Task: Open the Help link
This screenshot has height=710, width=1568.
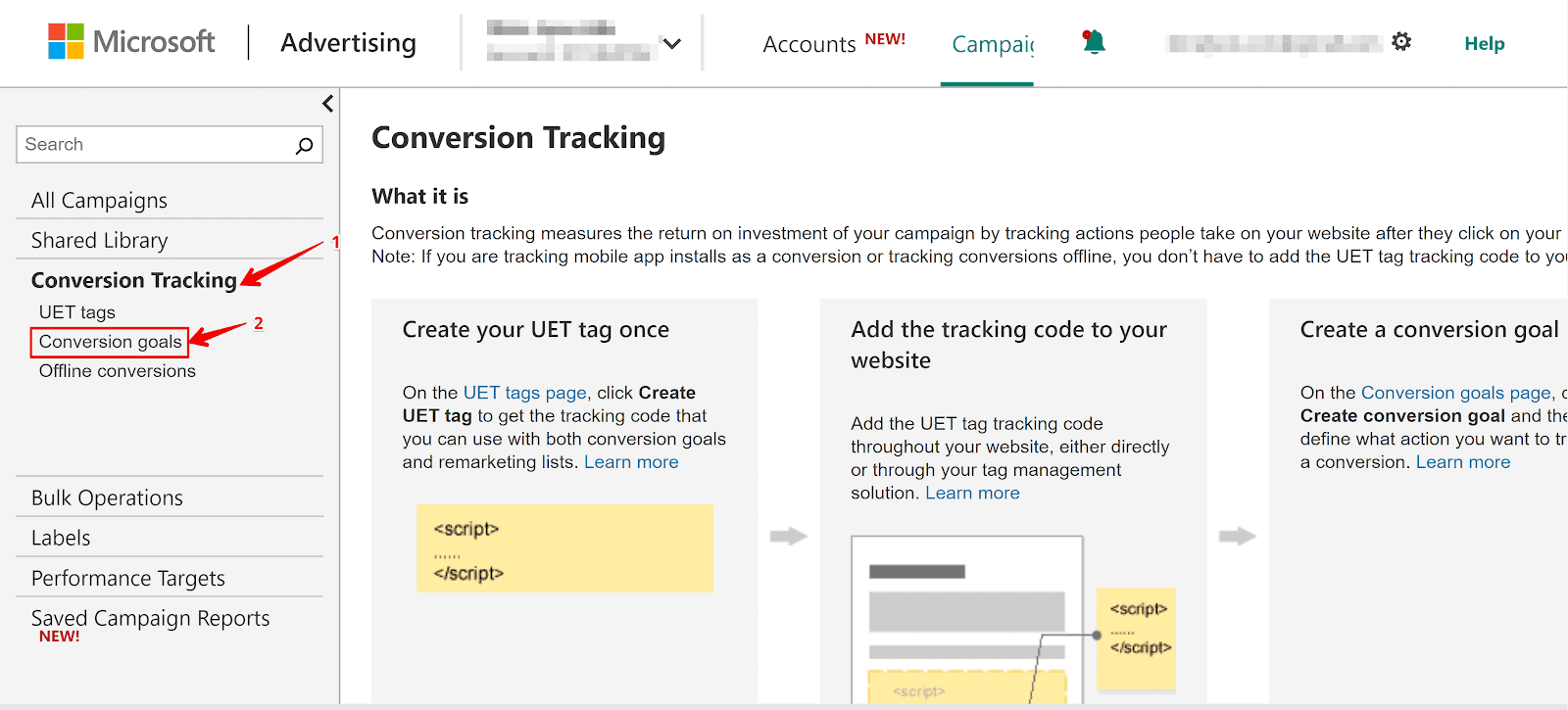Action: pos(1485,43)
